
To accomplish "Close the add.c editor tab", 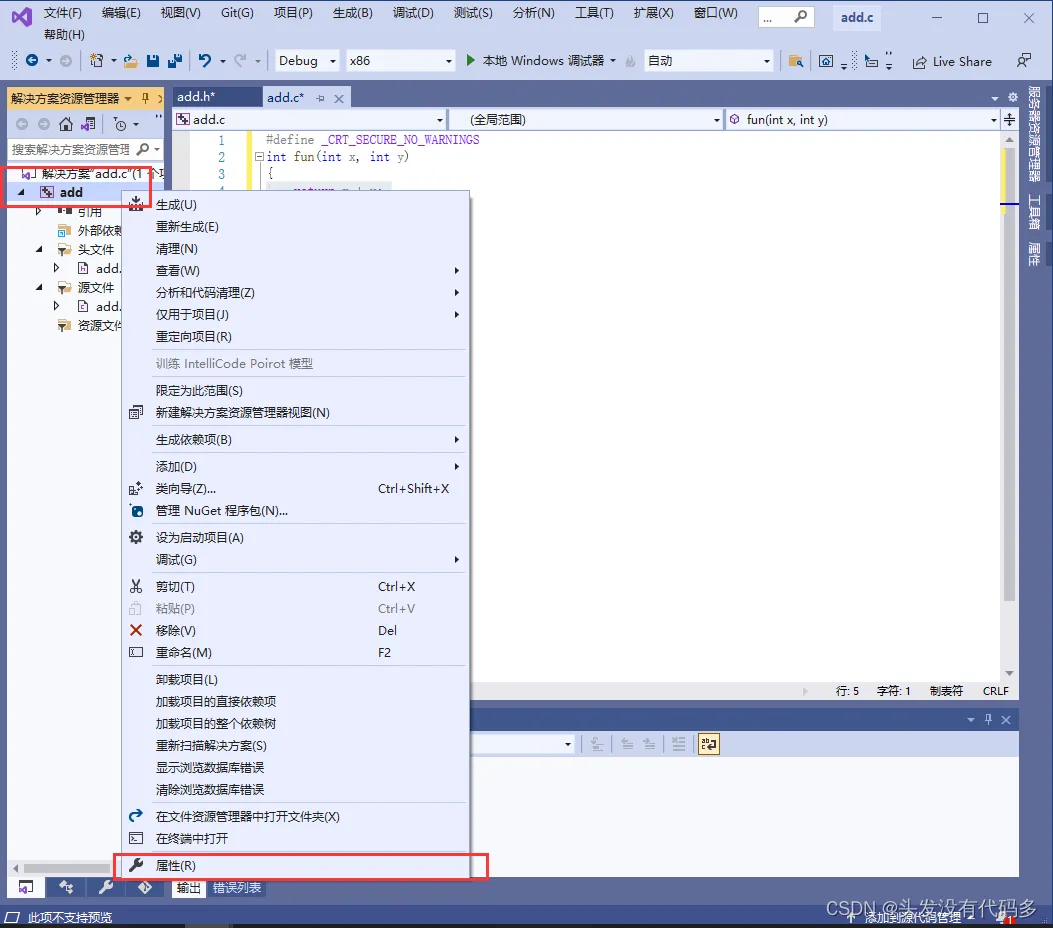I will 339,99.
